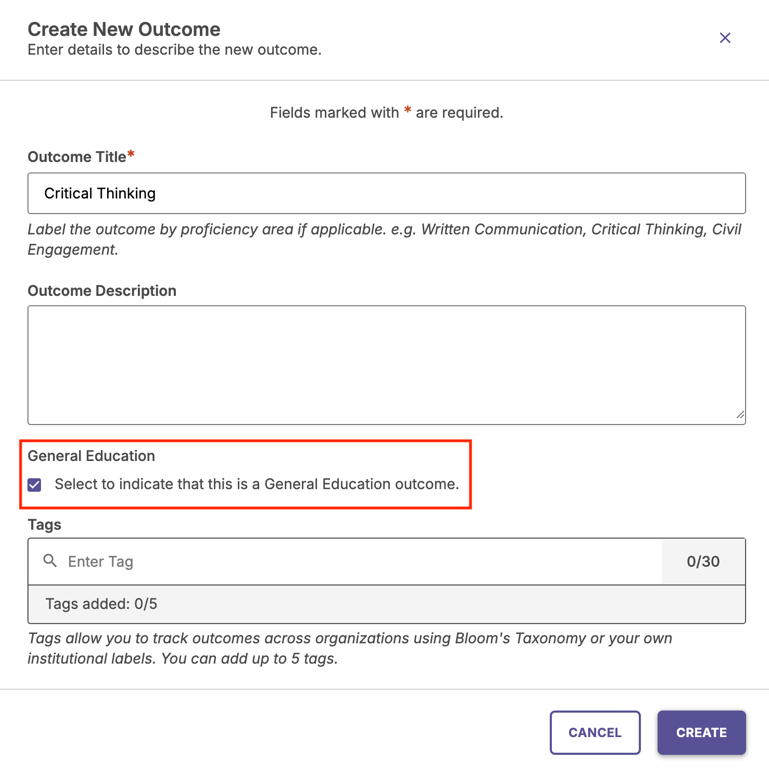Click the Tags field label
This screenshot has height=769, width=769.
tap(44, 525)
